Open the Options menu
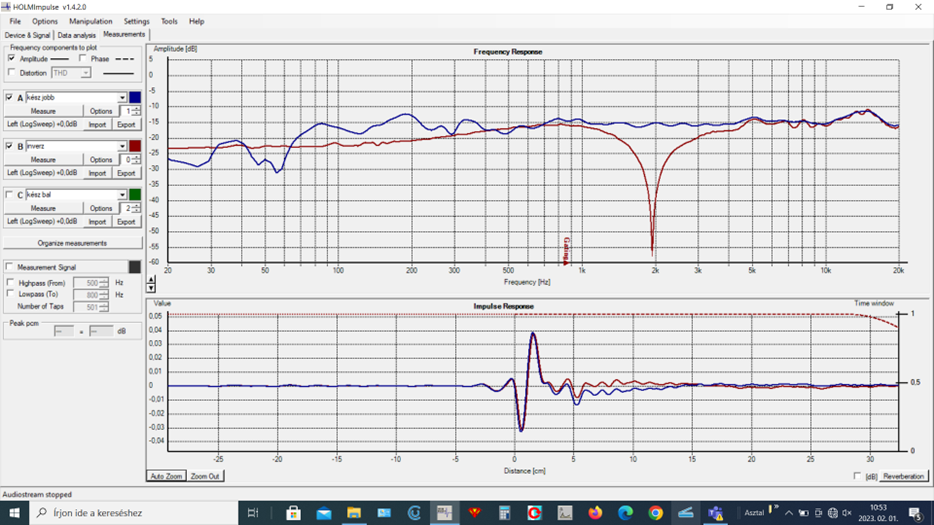The height and width of the screenshot is (525, 934). pyautogui.click(x=45, y=21)
